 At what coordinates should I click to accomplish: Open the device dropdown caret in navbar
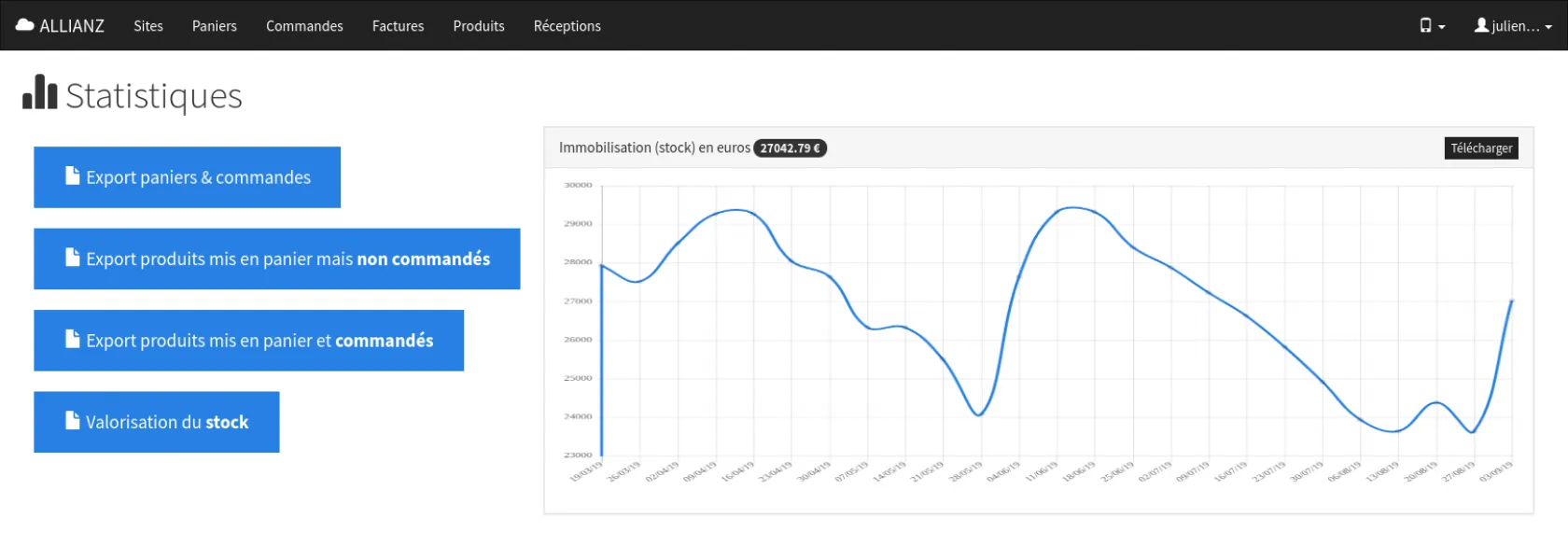pos(1442,27)
